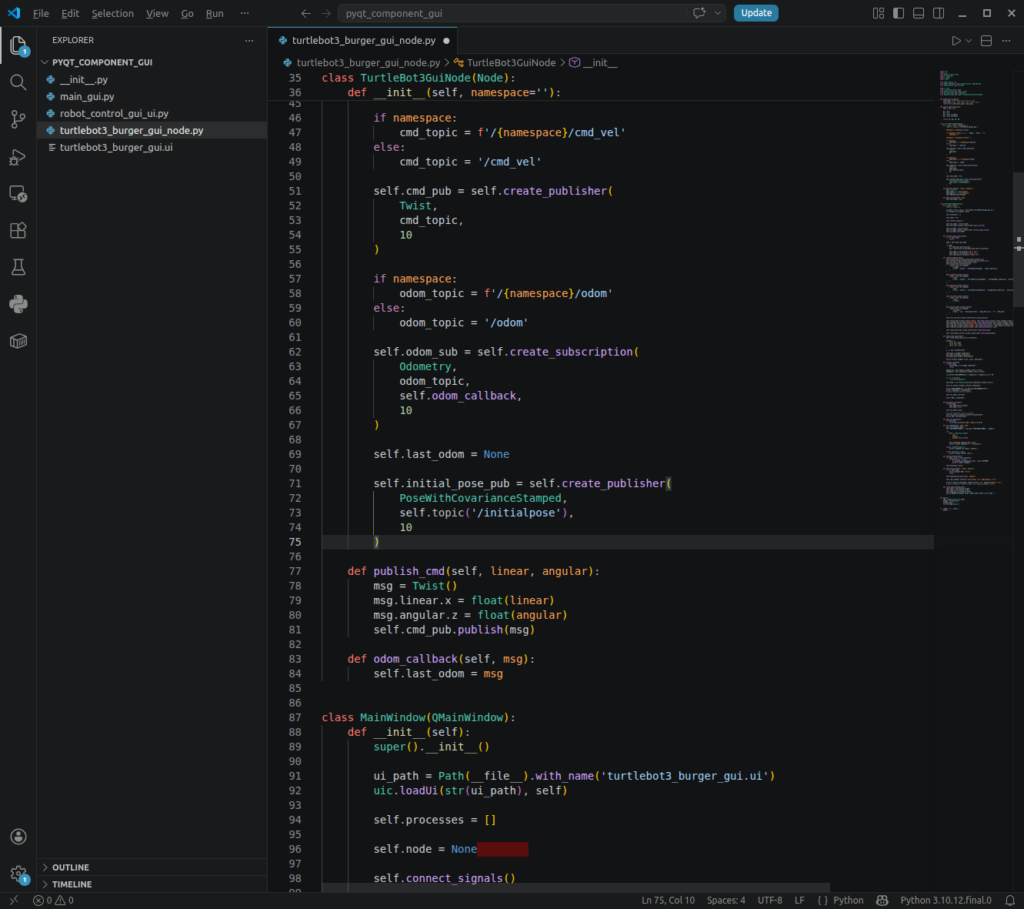Change indentation via Spaces: 4

point(726,901)
